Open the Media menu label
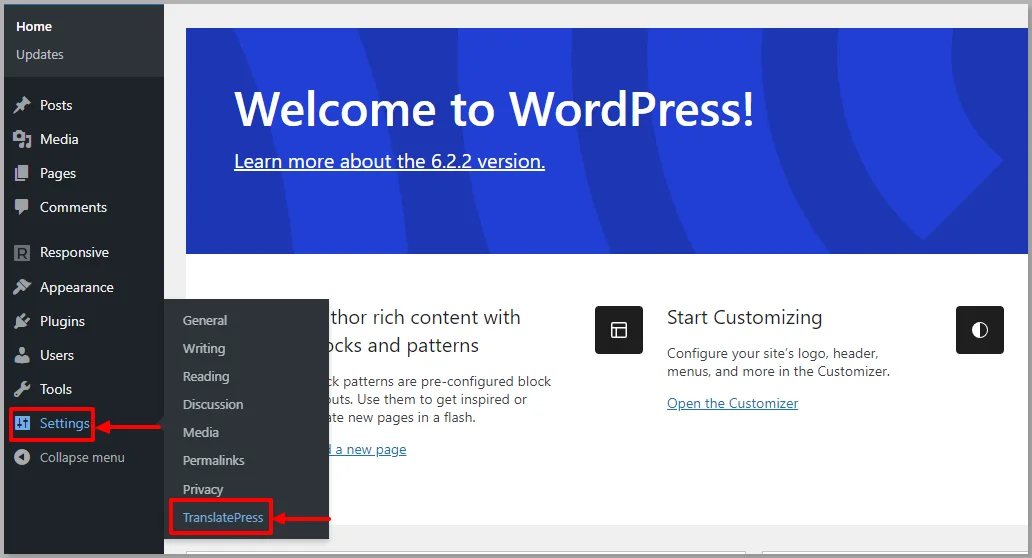 (59, 140)
